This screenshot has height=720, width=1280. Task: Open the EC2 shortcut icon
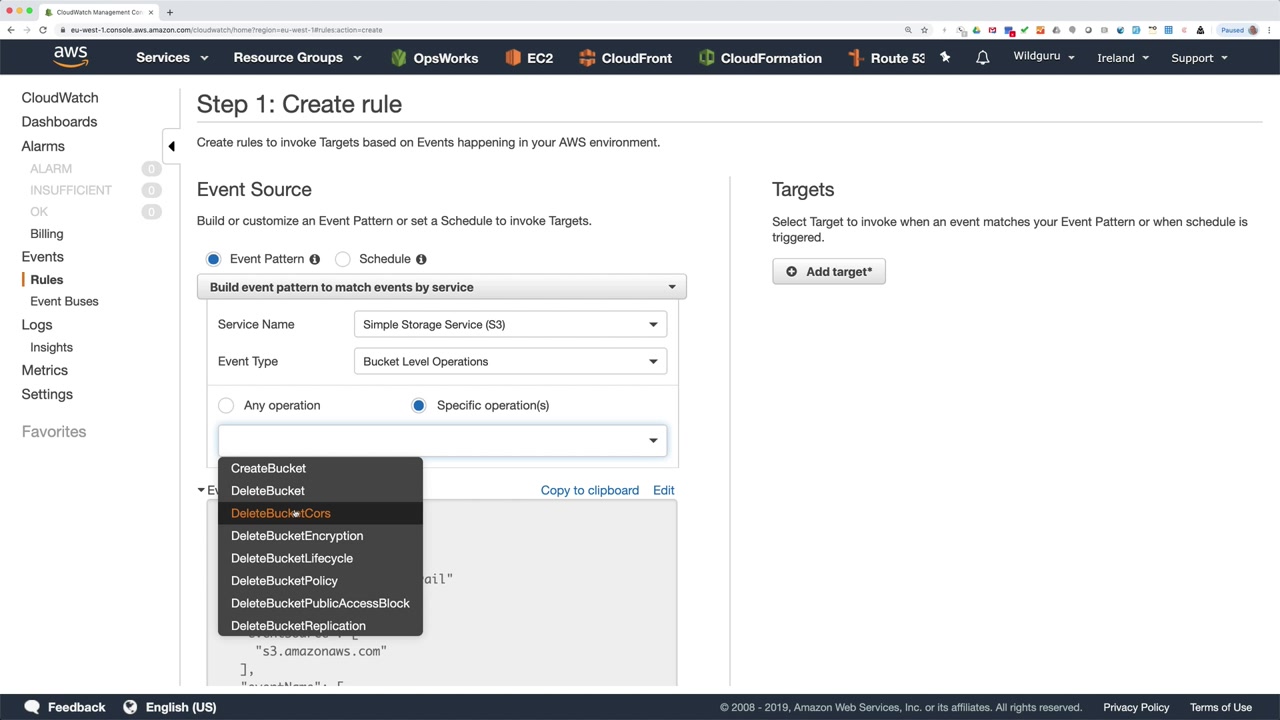click(x=513, y=58)
